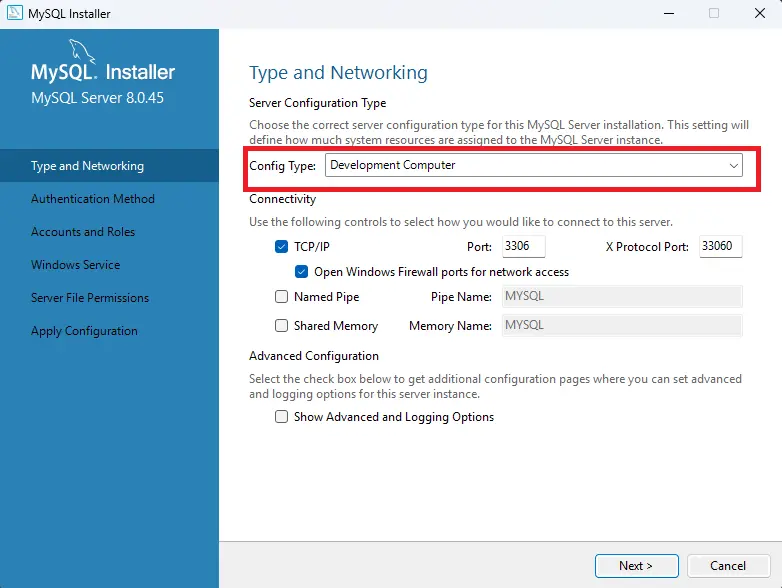Click the Memory Name text field
The image size is (782, 588).
(x=620, y=325)
